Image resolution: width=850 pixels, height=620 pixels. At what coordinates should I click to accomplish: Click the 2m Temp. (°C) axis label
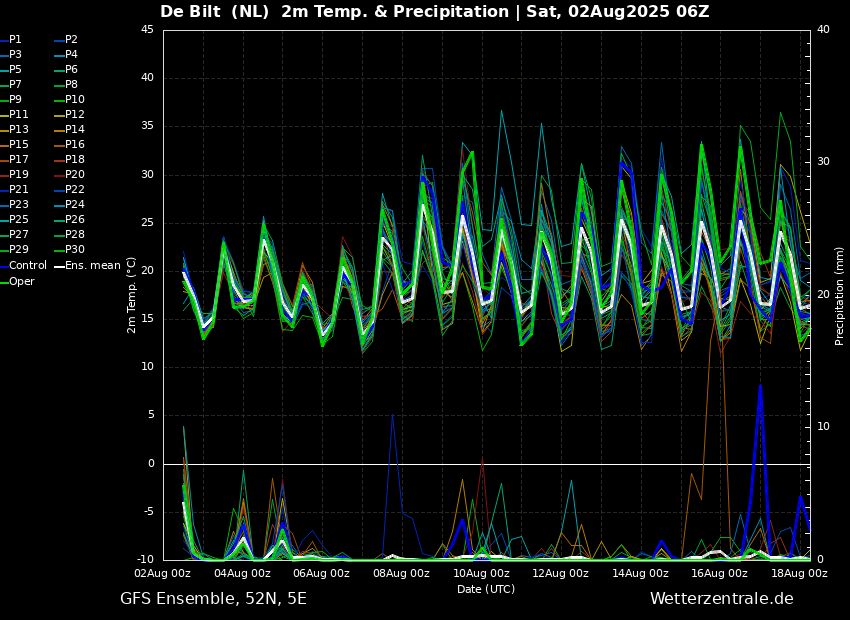[132, 294]
